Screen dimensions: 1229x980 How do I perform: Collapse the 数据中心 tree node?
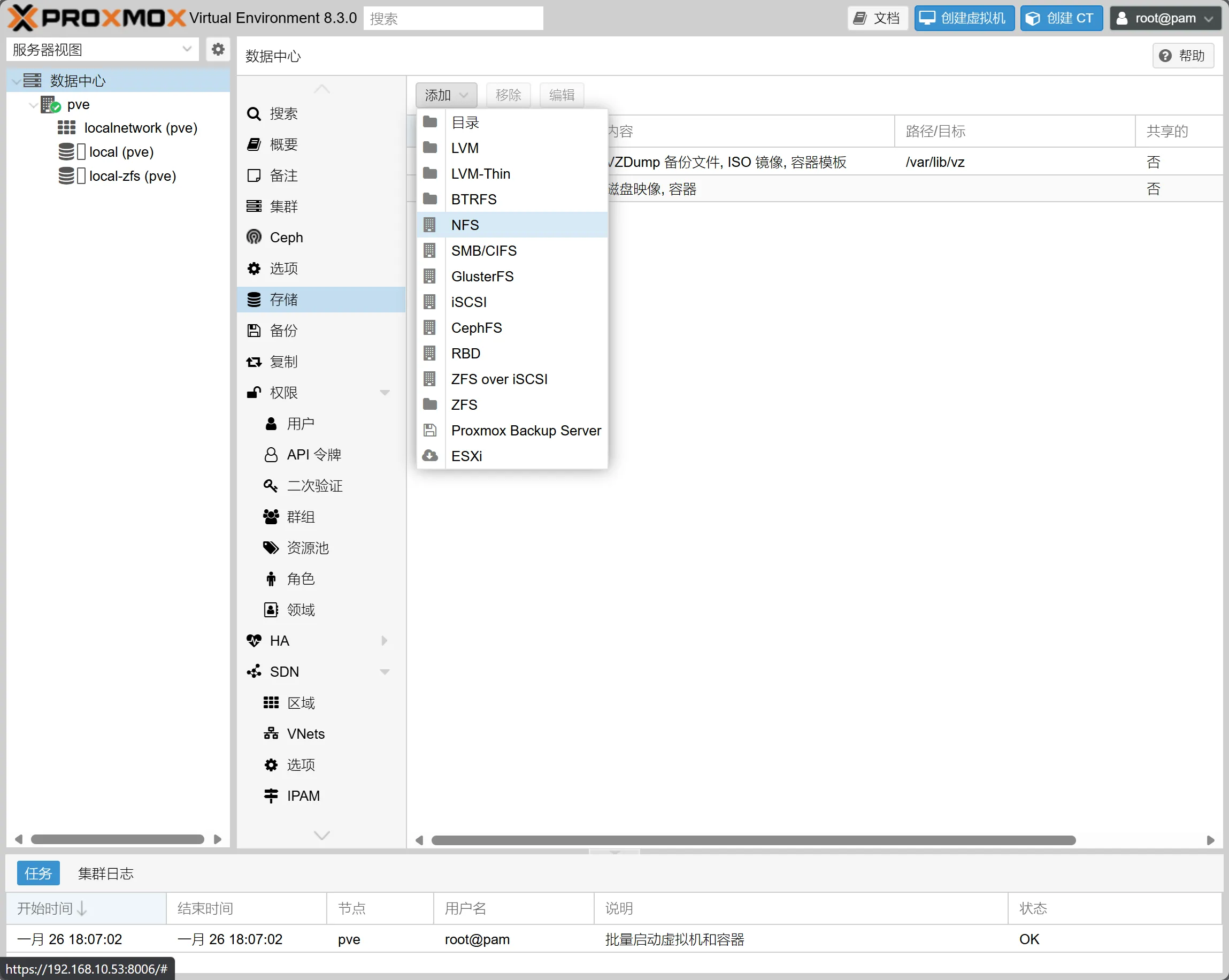pyautogui.click(x=17, y=81)
